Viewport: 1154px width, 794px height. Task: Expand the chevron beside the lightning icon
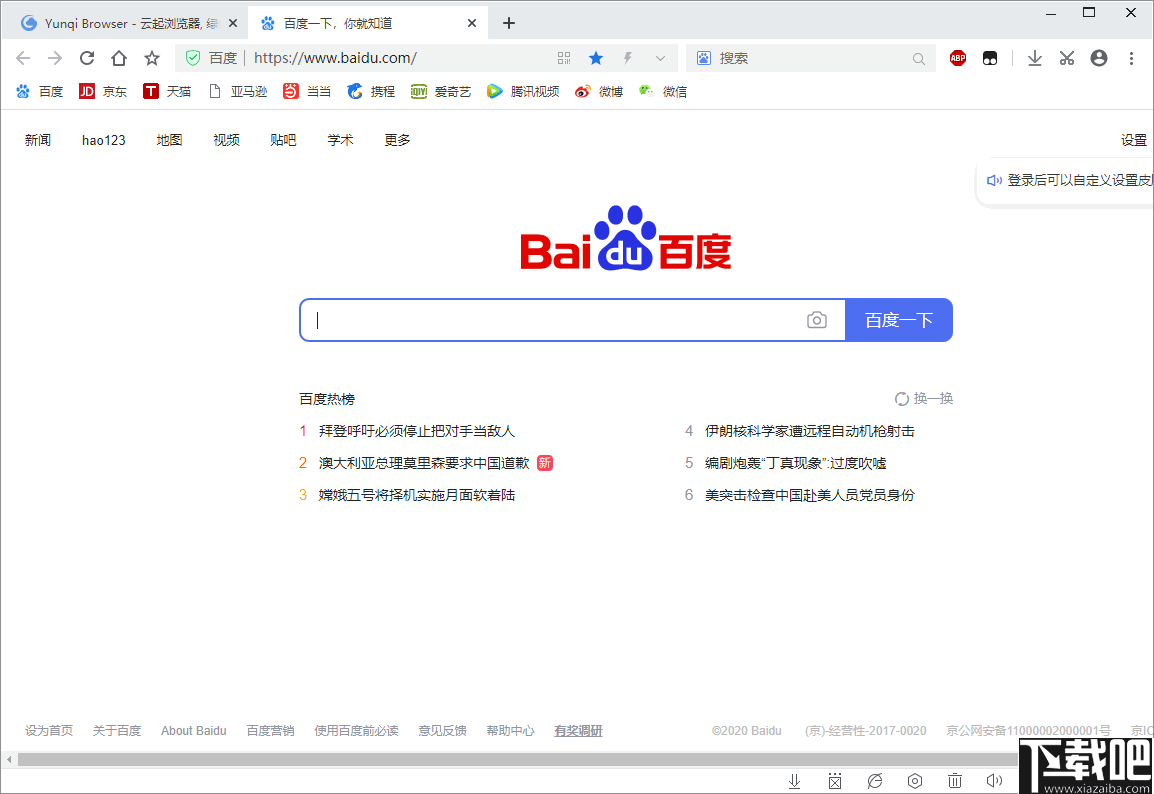(660, 58)
